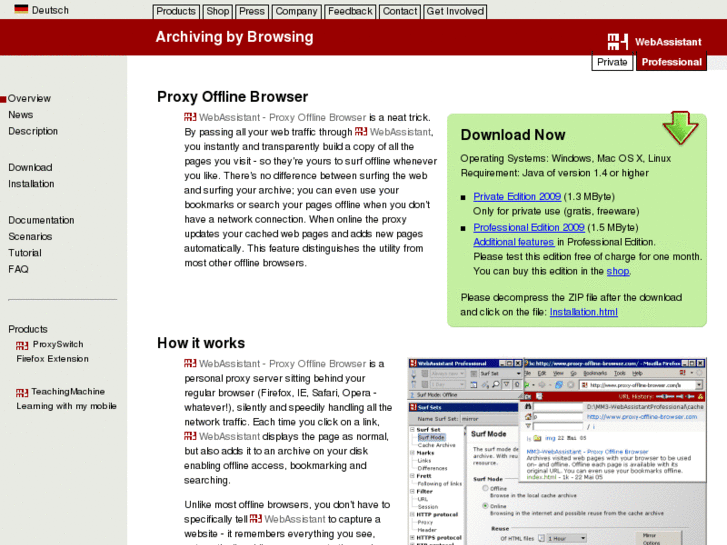
Task: Open the ProxySwitch product link
Action: click(x=58, y=344)
